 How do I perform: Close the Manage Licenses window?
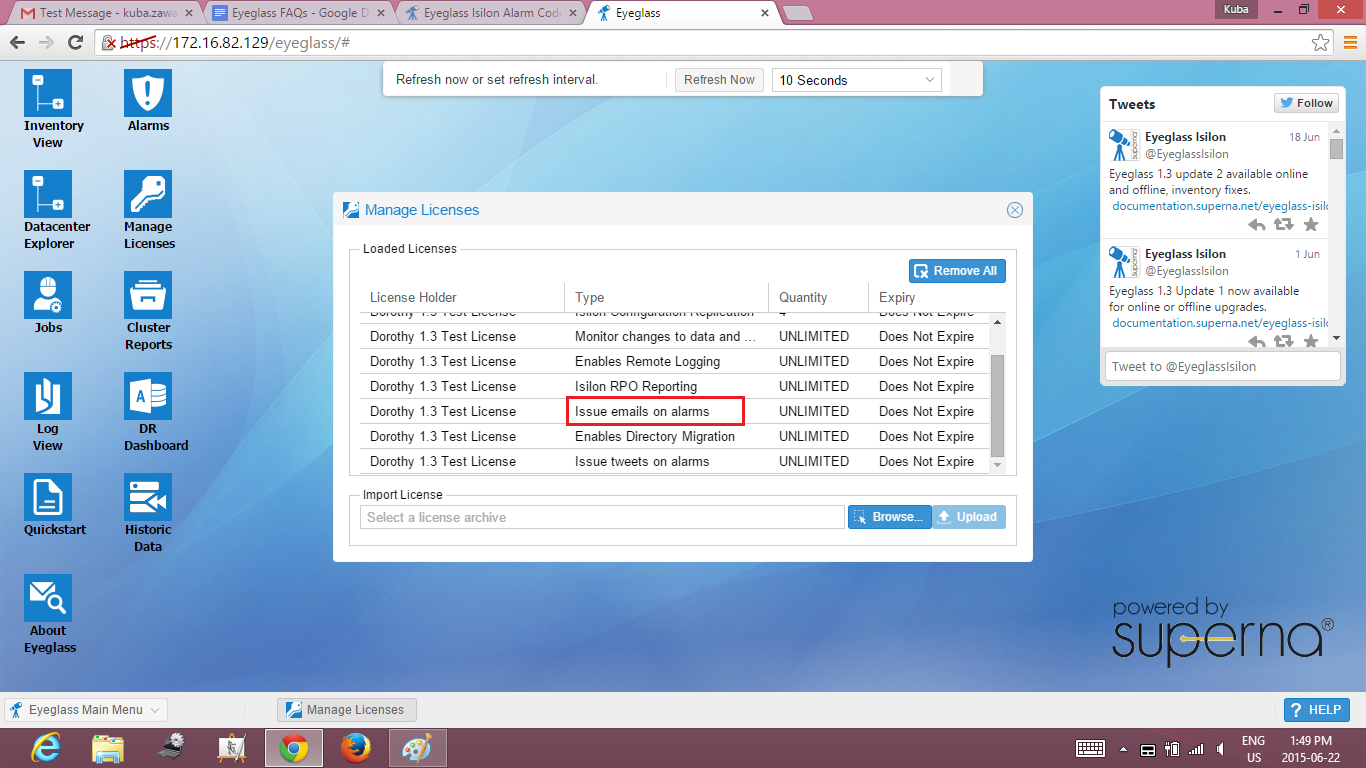coord(1014,210)
